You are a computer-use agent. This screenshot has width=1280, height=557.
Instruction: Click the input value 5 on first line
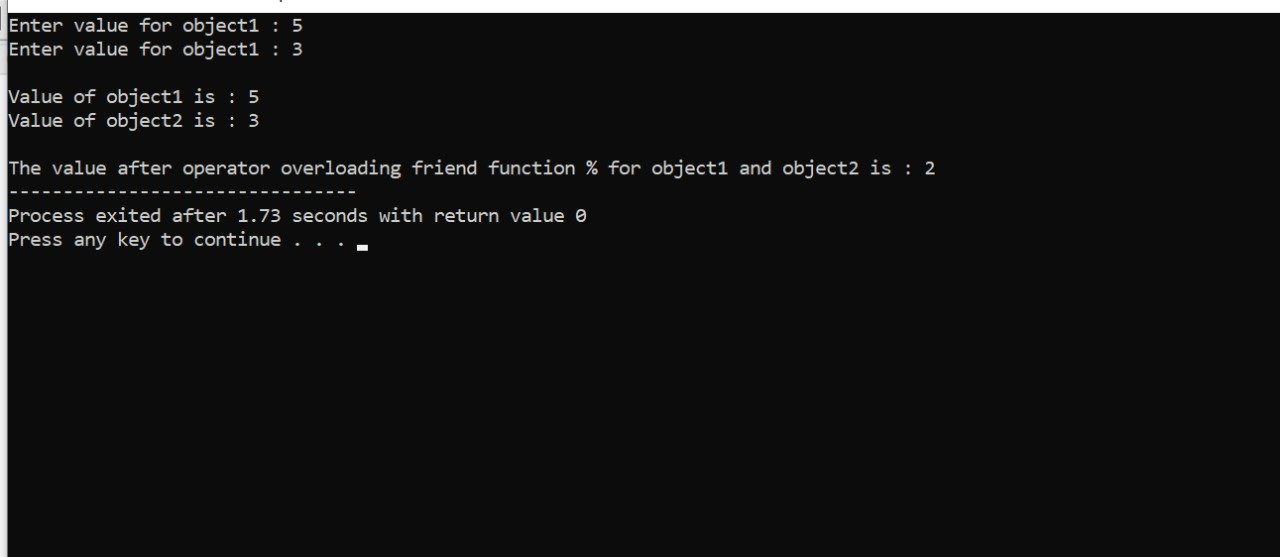(297, 25)
